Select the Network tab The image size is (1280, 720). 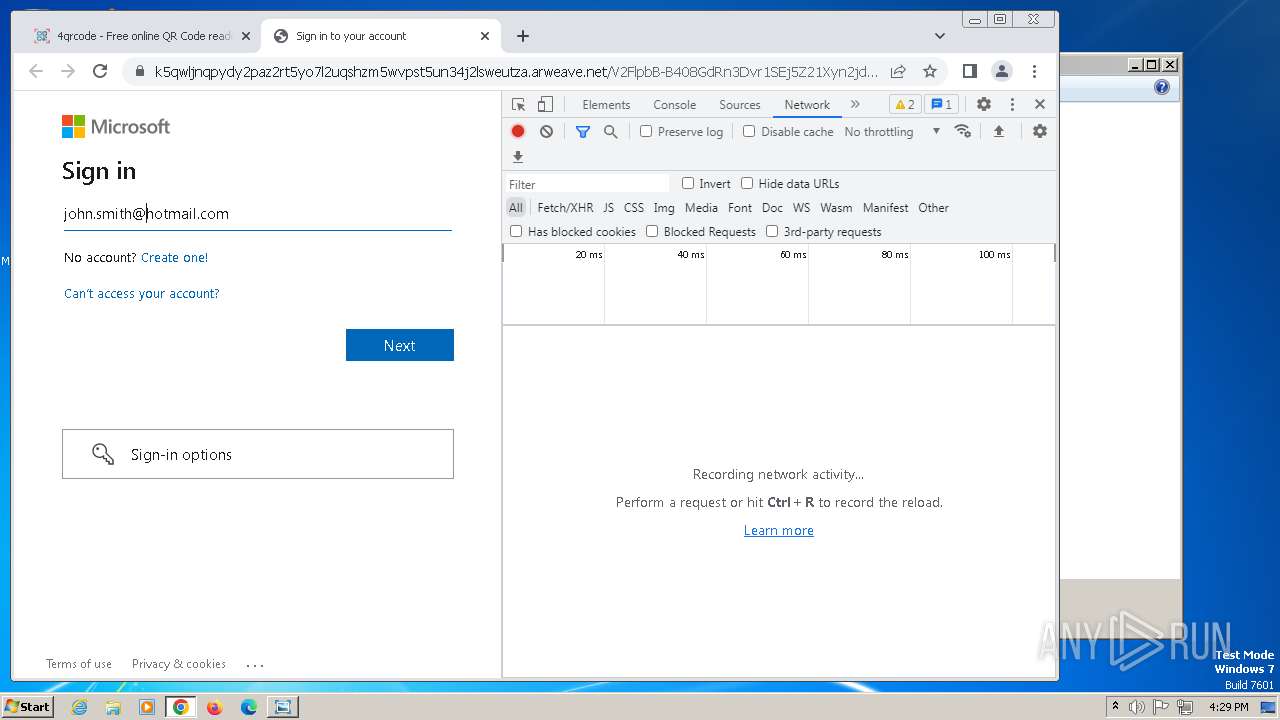point(807,104)
